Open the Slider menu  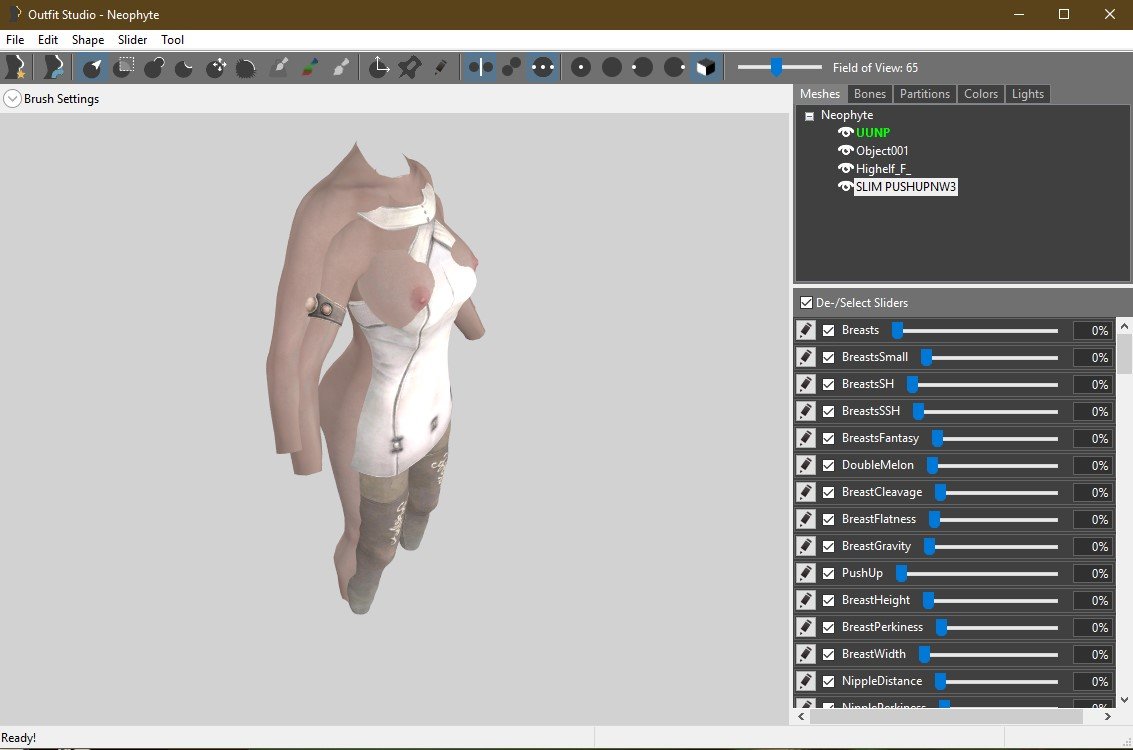[x=132, y=40]
